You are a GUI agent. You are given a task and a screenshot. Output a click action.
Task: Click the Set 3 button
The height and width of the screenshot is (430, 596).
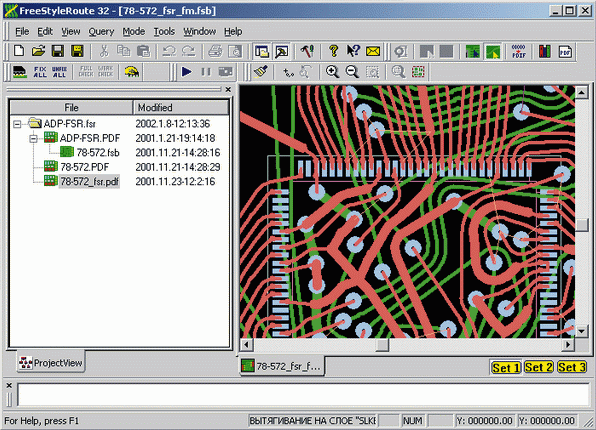tap(572, 368)
